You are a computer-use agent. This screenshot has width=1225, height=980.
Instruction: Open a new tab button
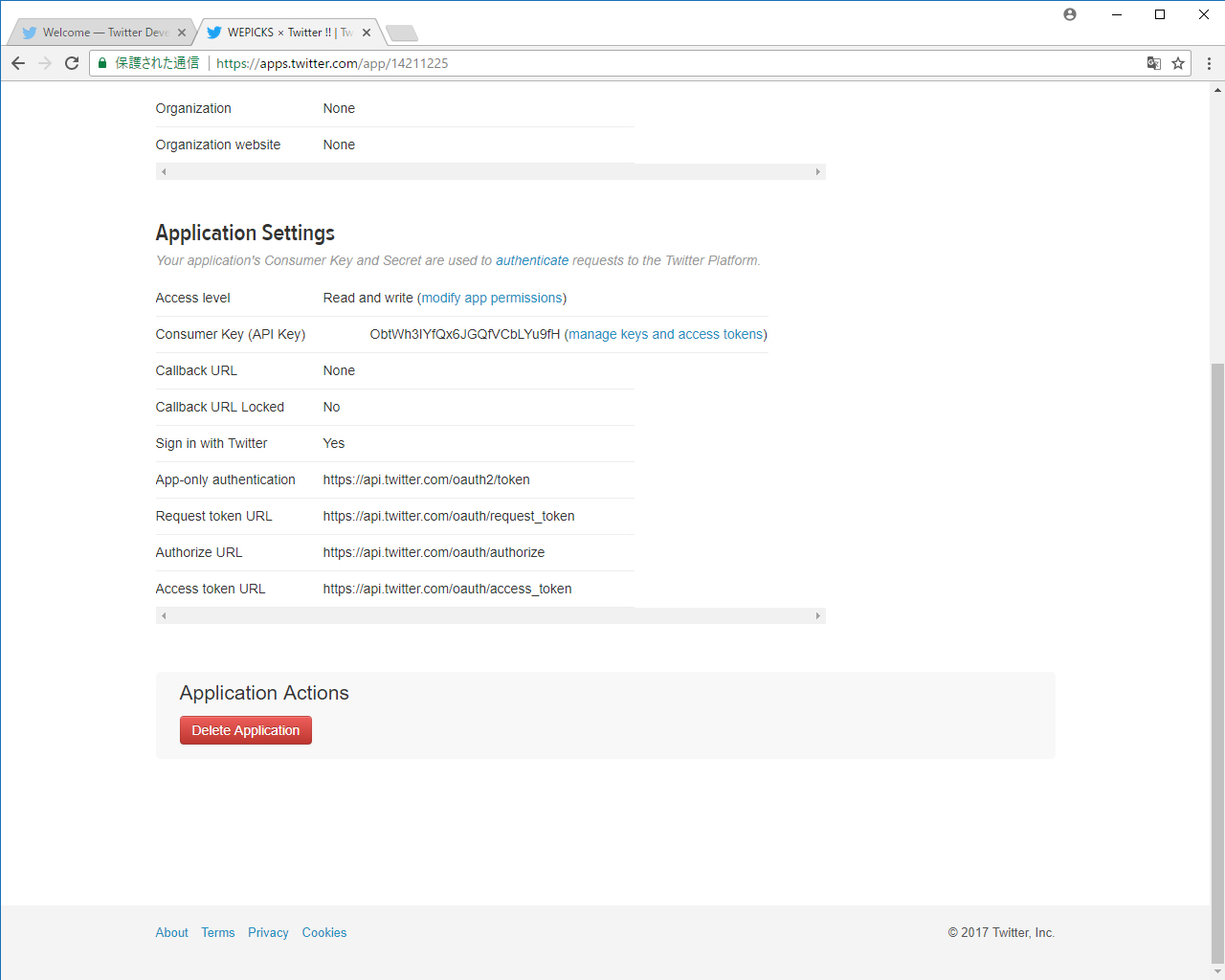(402, 33)
